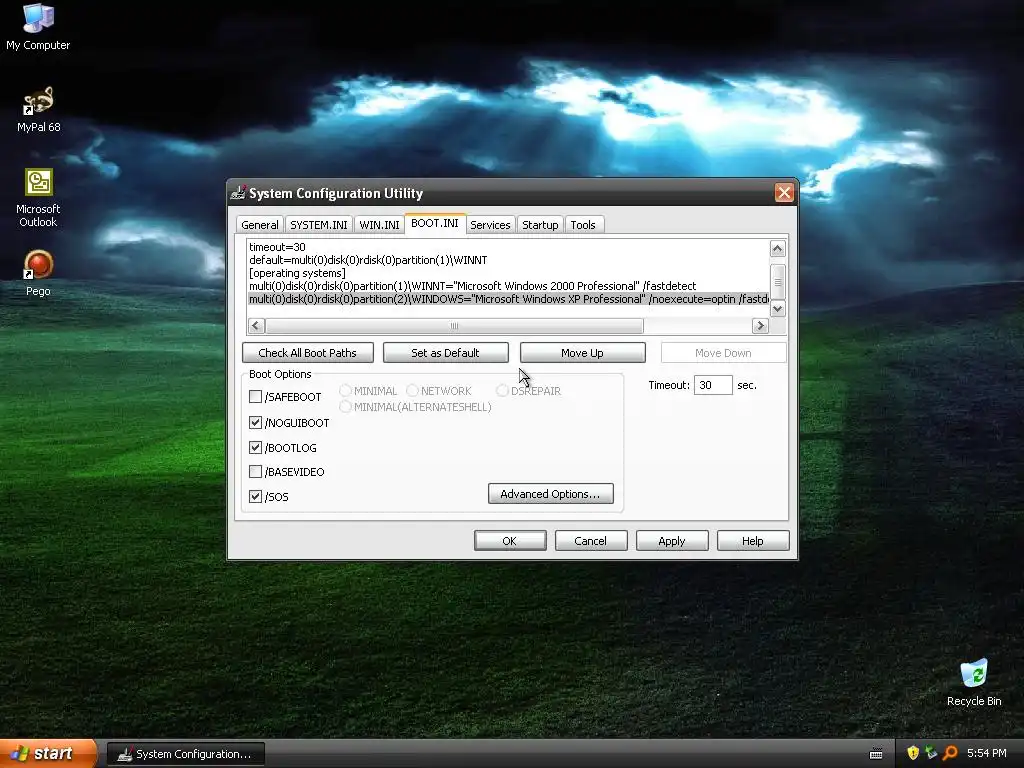Open the Recycle Bin icon
The width and height of the screenshot is (1024, 768).
click(x=974, y=683)
